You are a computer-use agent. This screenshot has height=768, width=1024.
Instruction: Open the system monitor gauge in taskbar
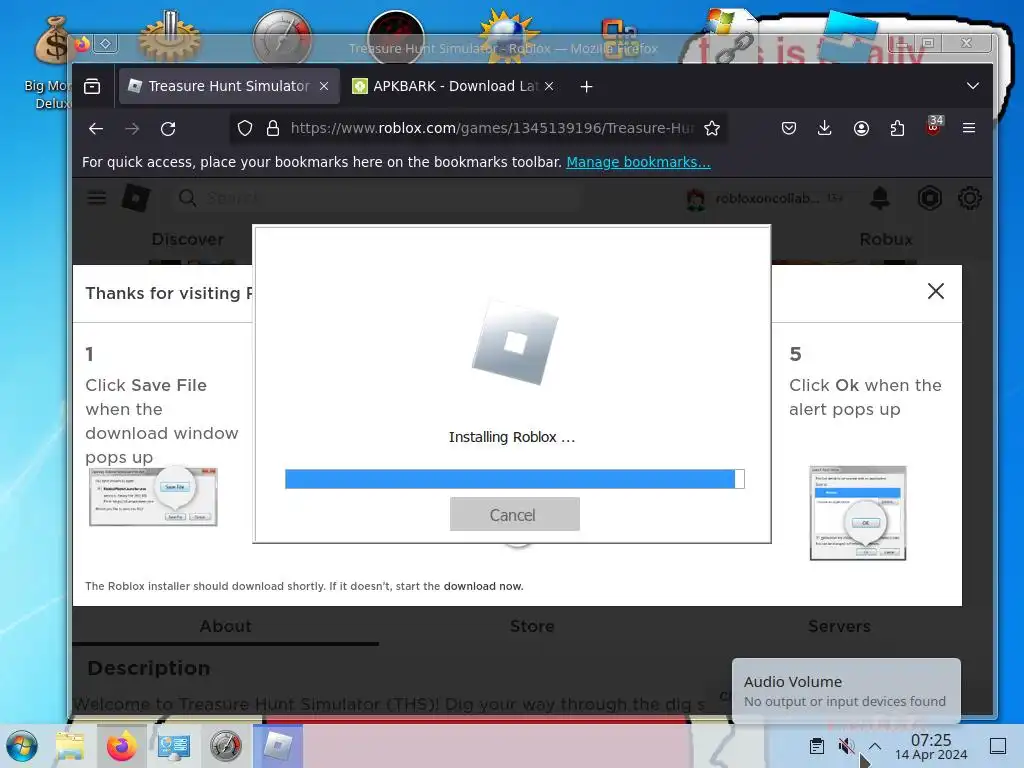tap(225, 746)
